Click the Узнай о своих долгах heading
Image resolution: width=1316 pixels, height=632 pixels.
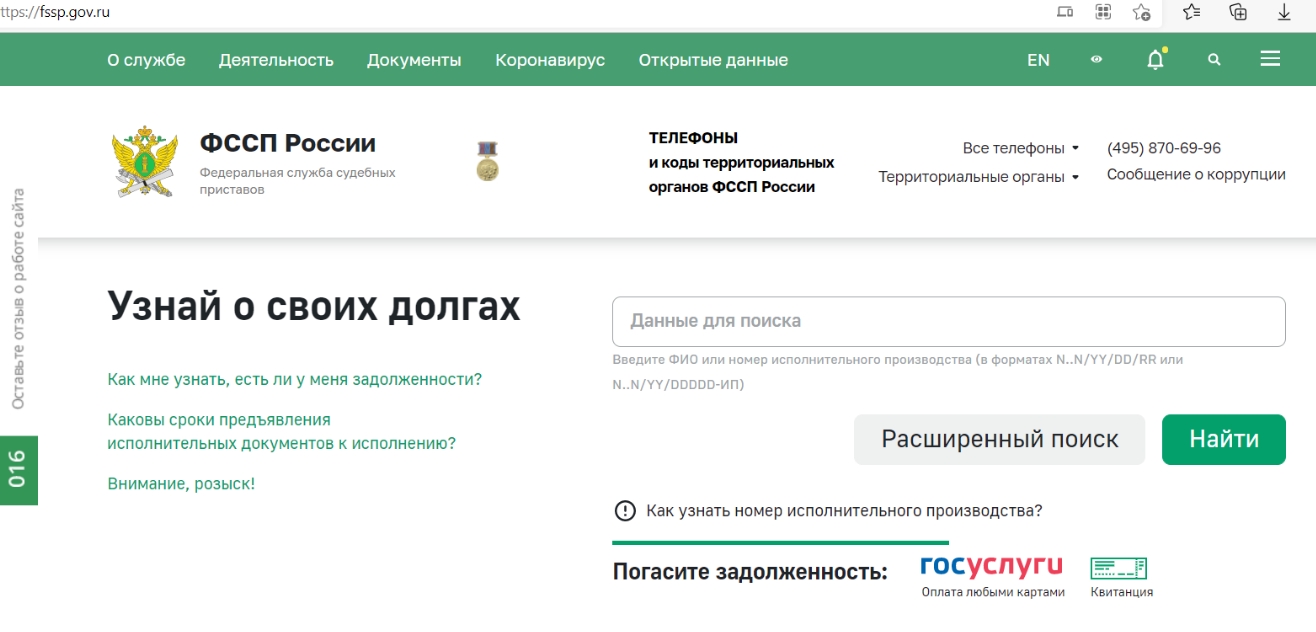(314, 306)
